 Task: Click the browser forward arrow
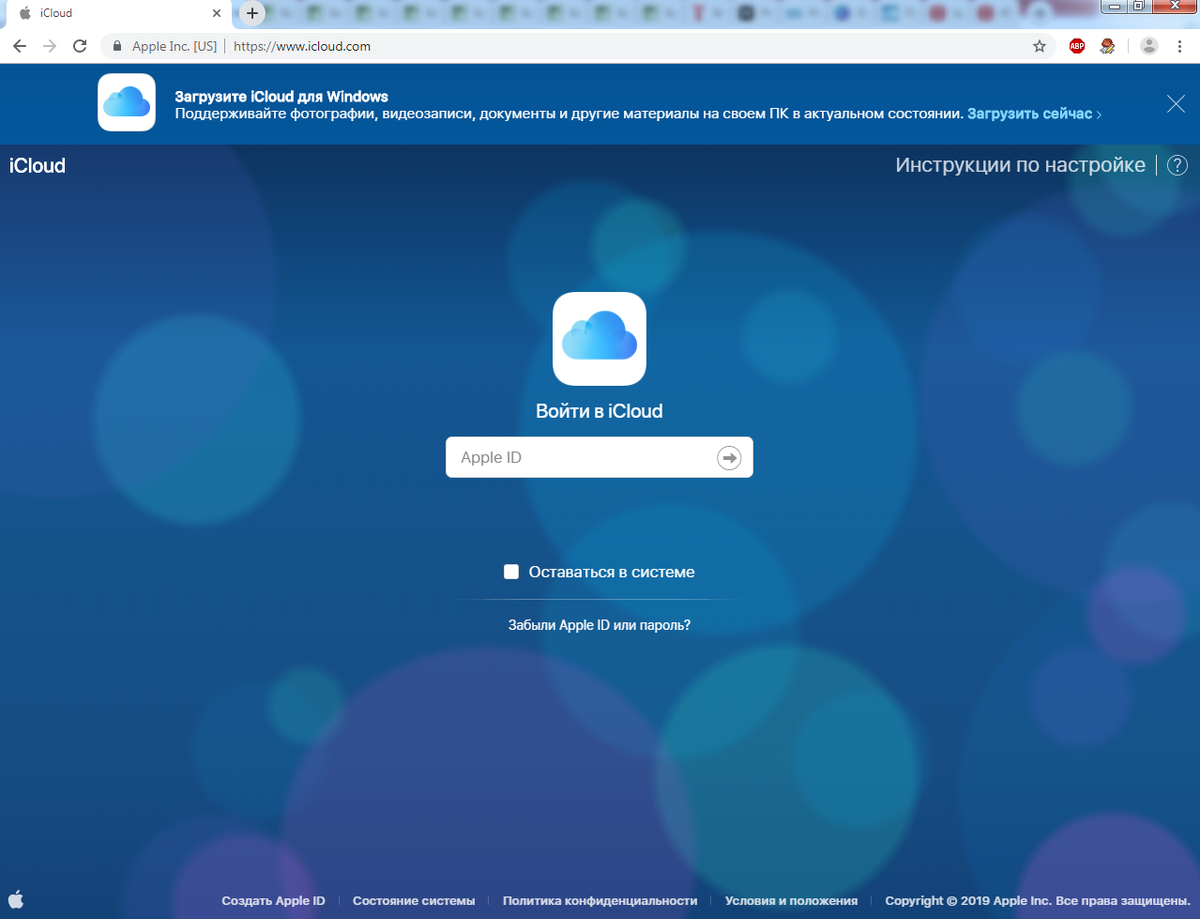click(x=49, y=46)
